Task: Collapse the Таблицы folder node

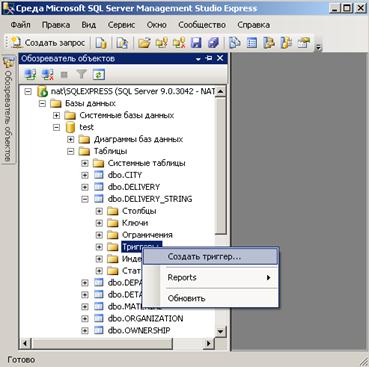Action: tap(70, 151)
